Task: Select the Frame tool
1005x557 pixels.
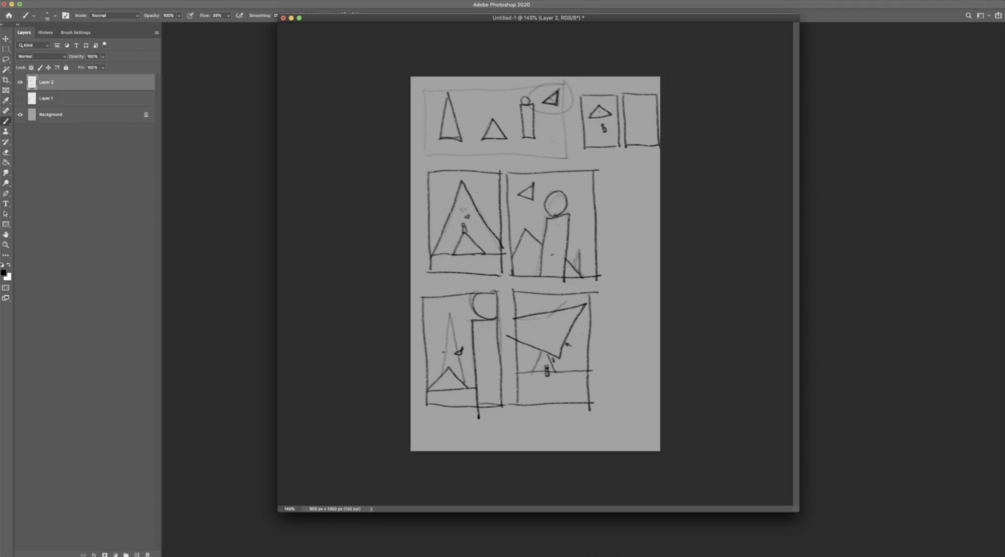Action: pyautogui.click(x=6, y=90)
